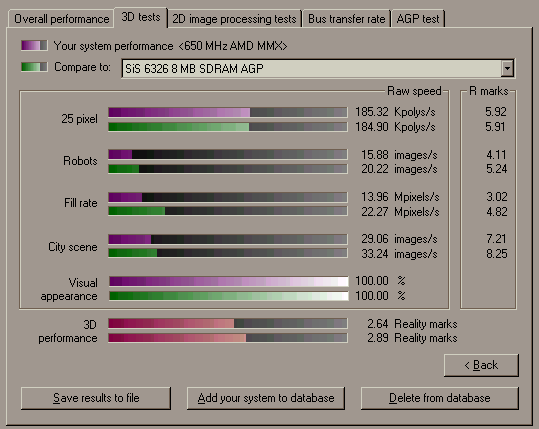
Task: Click the purple Robots result bar
Action: click(x=228, y=154)
